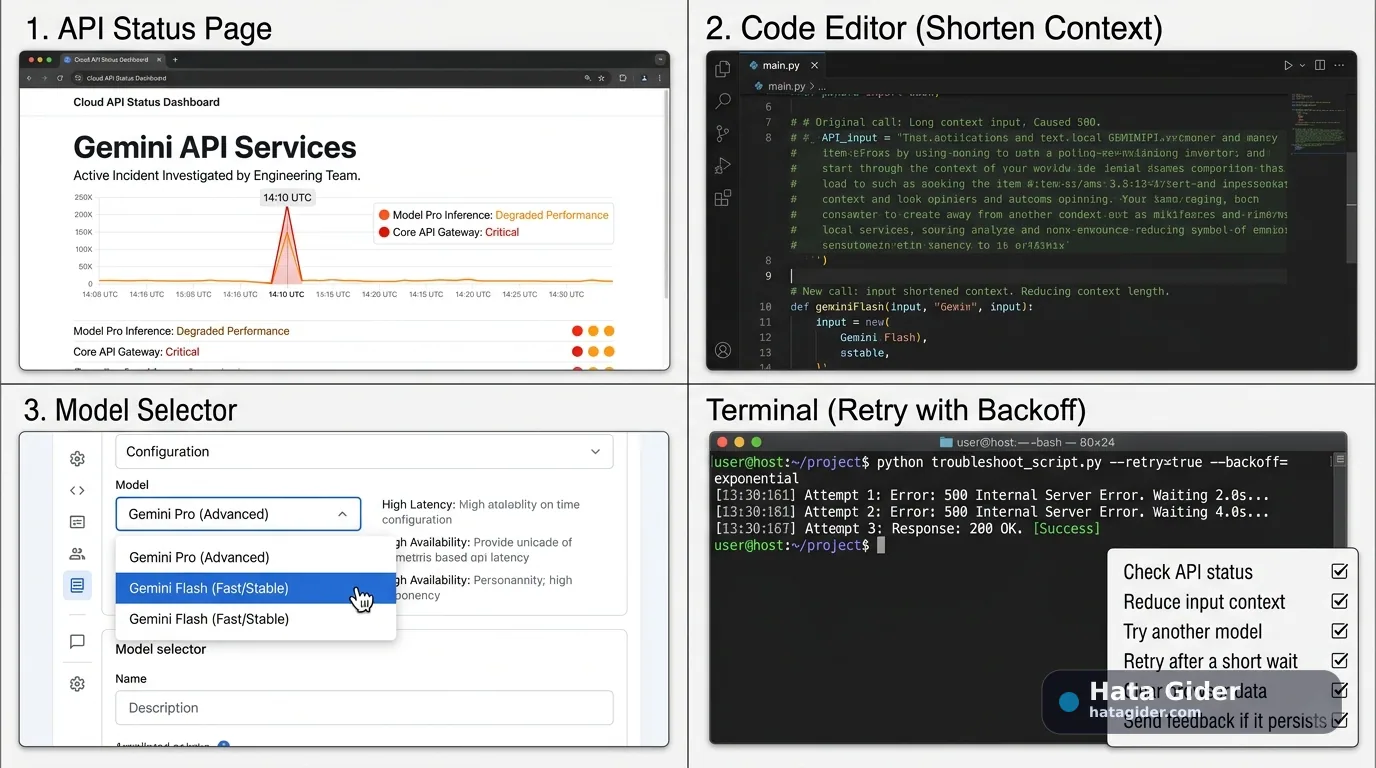Toggle the Retry after a short wait checkbox
The height and width of the screenshot is (768, 1376).
click(1339, 661)
